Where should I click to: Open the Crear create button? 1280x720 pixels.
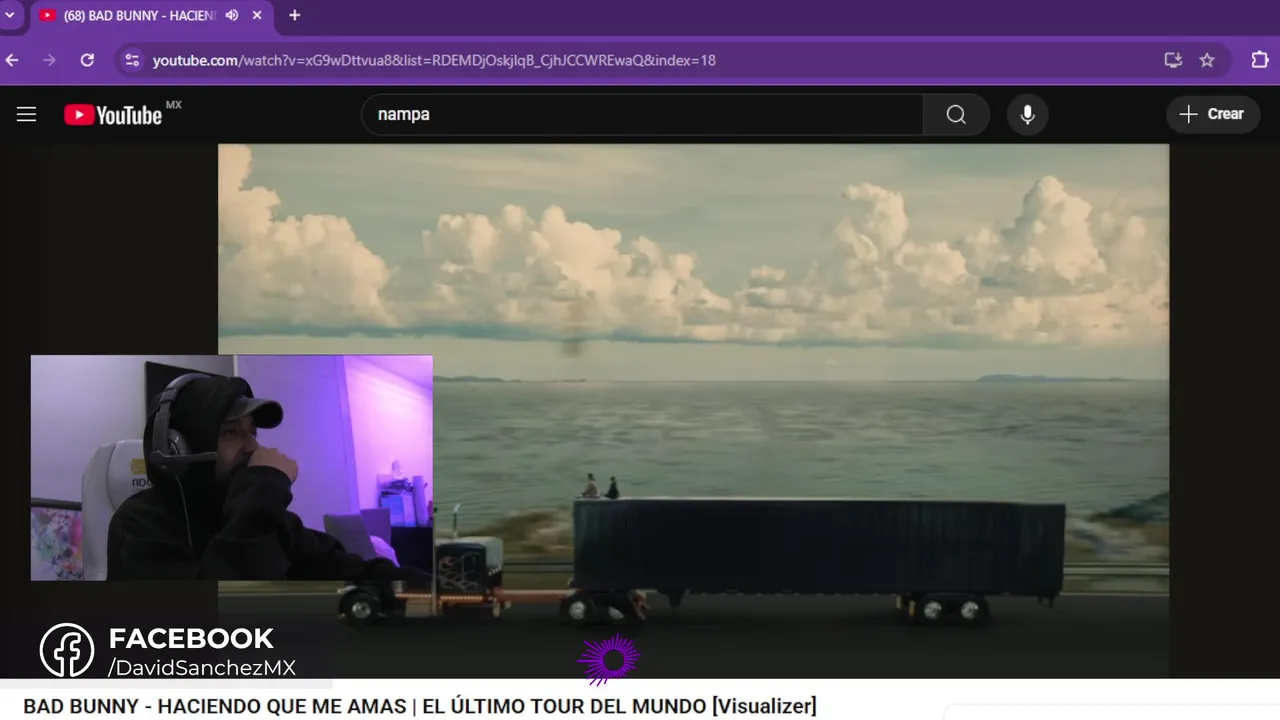pos(1211,114)
